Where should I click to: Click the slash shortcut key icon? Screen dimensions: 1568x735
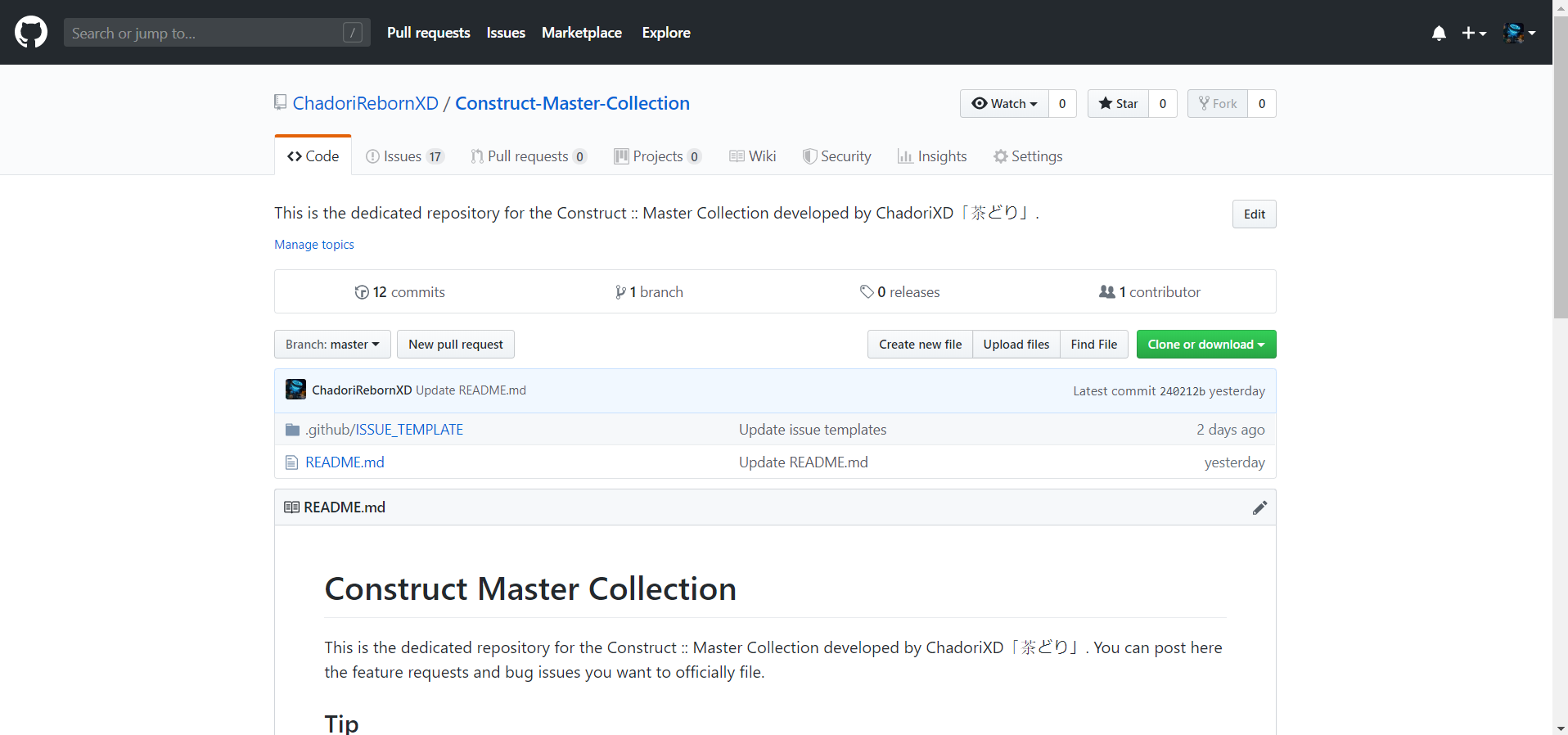[353, 33]
